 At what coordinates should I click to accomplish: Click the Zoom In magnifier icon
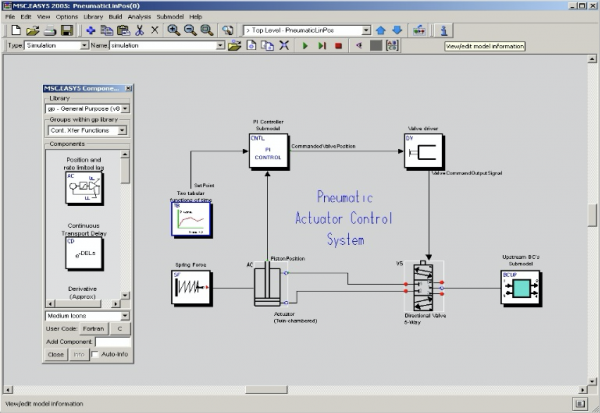pyautogui.click(x=173, y=30)
